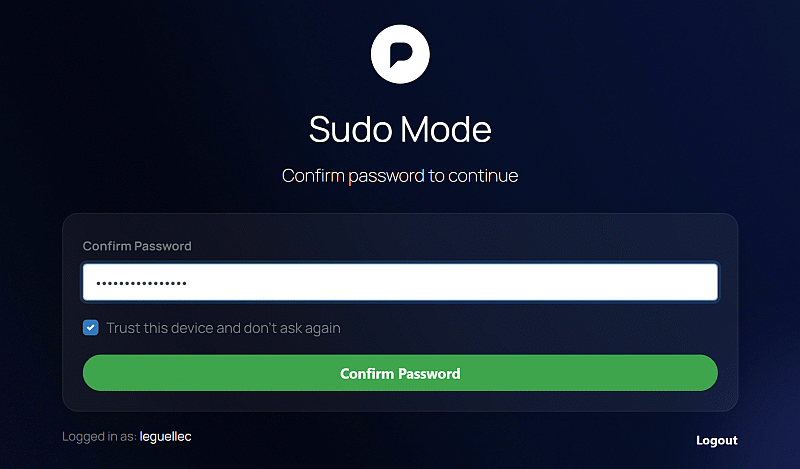This screenshot has width=800, height=469.
Task: Focus the Confirm Password input field
Action: click(400, 282)
